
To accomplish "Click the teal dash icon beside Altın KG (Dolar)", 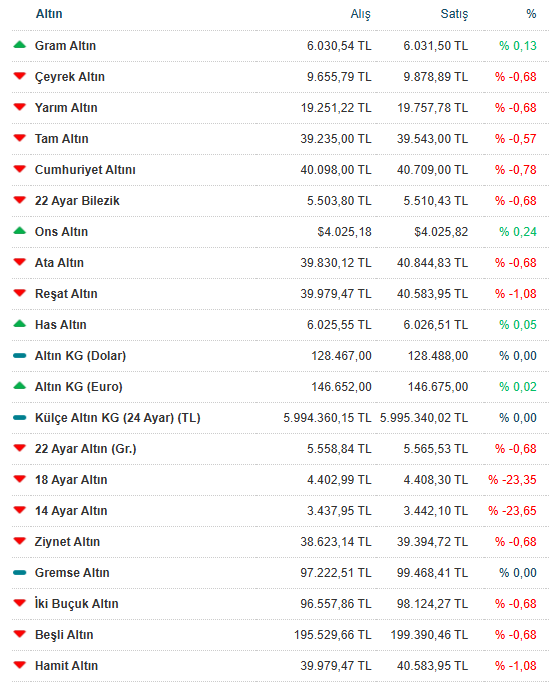I will click(x=20, y=356).
